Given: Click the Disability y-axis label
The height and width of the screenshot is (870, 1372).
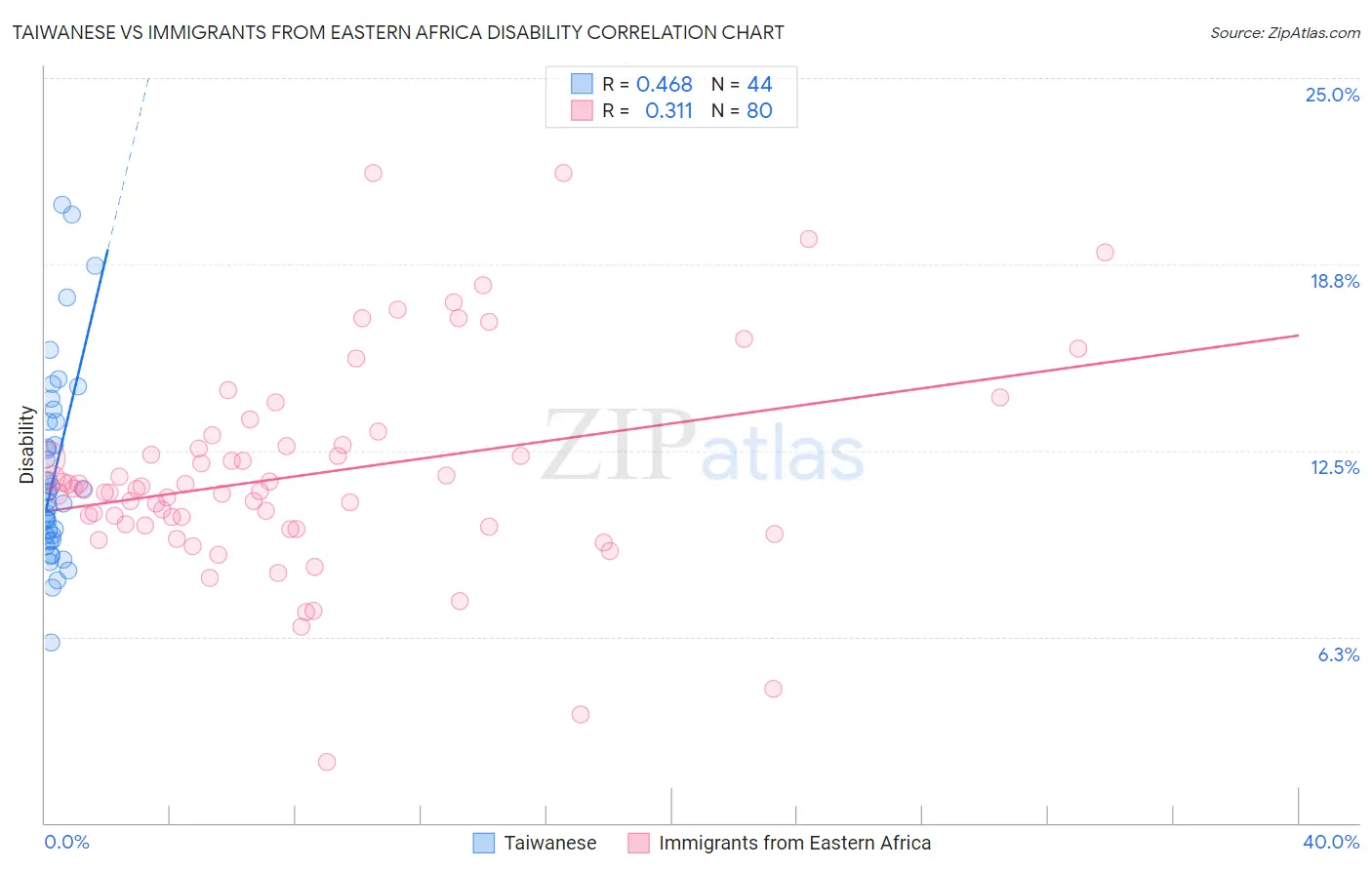Looking at the screenshot, I should pos(26,445).
